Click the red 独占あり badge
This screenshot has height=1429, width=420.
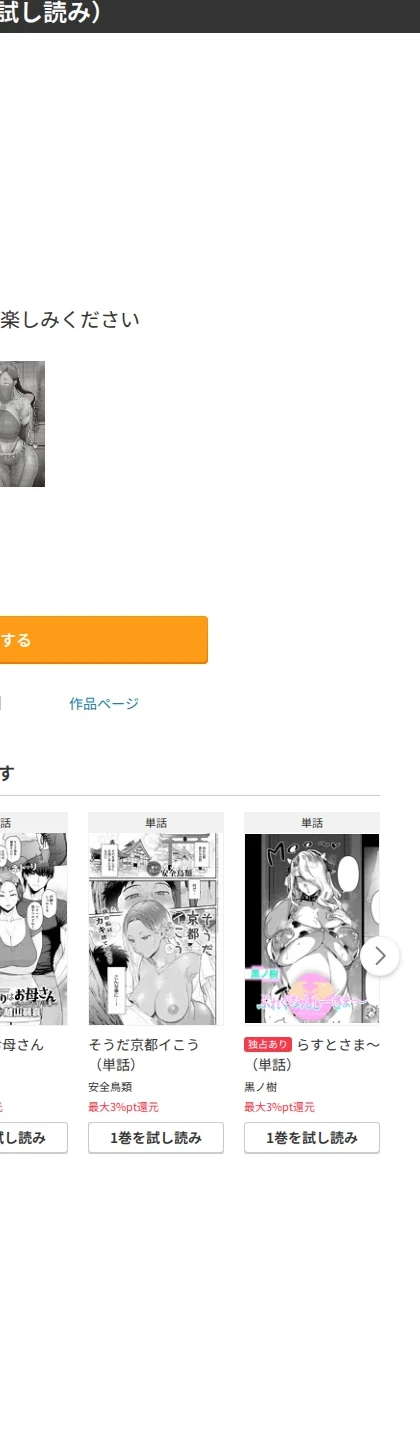click(268, 1045)
